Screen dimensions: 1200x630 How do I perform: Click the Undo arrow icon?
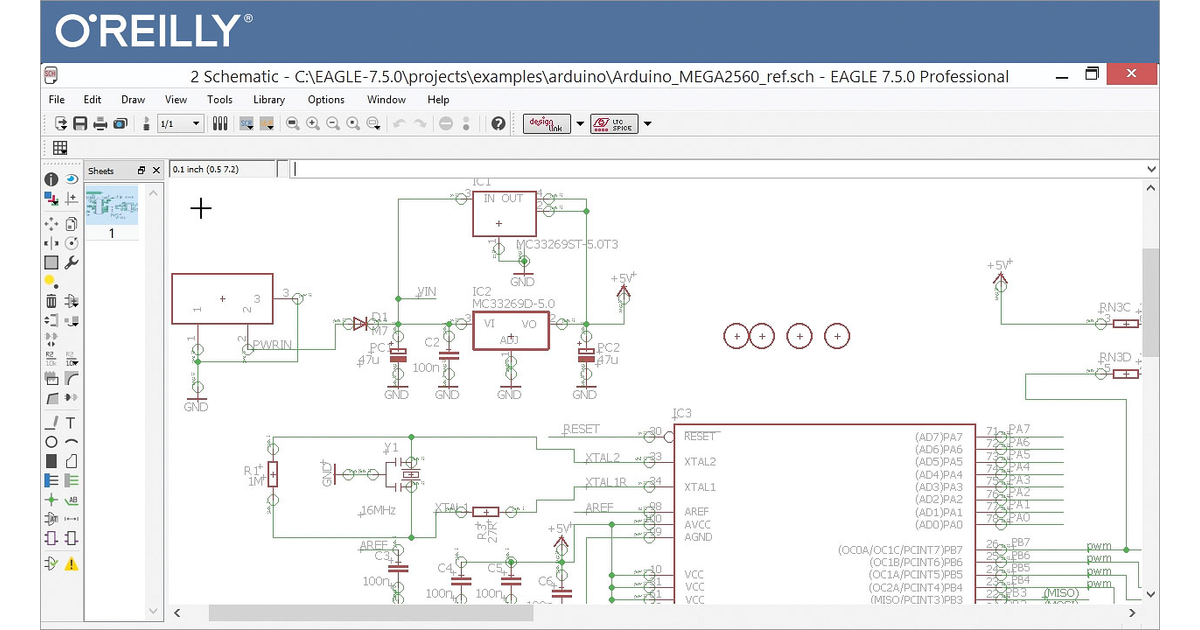click(x=399, y=123)
